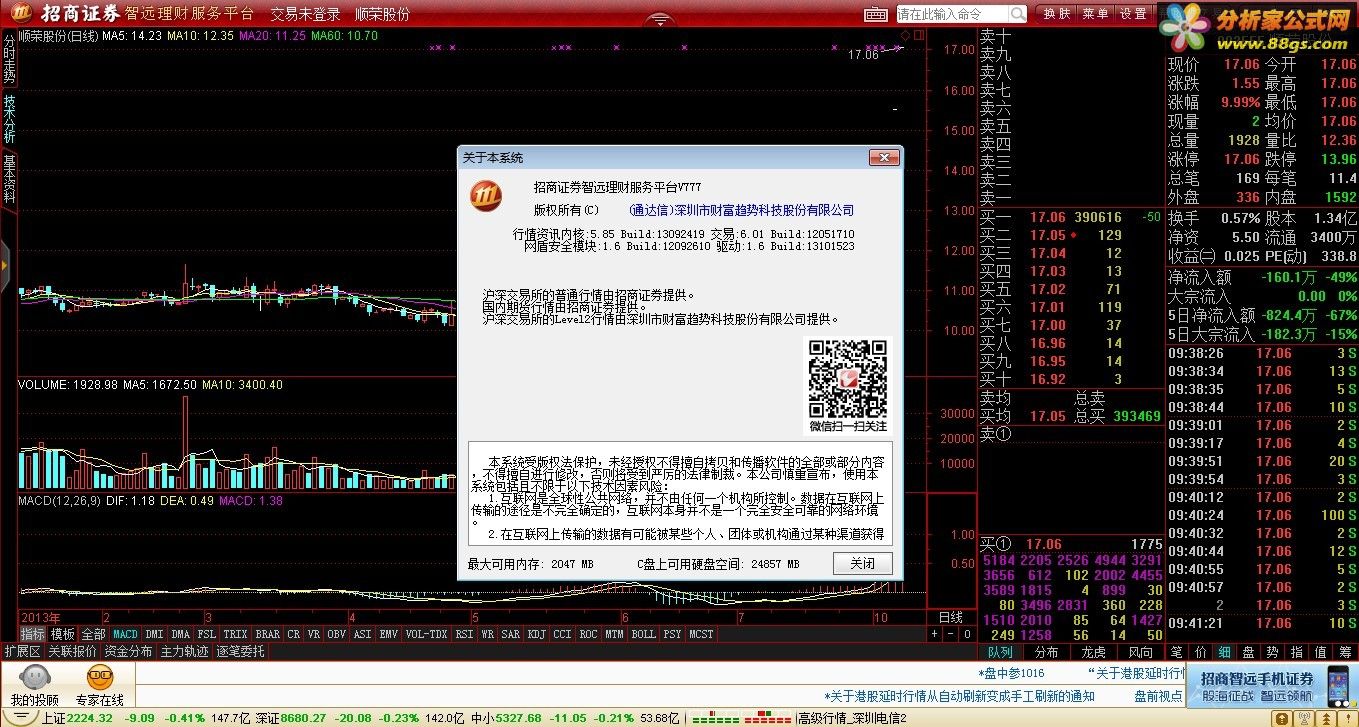Screen dimensions: 1359x727
Task: Click the 高级行情_深圳电信2 server status
Action: coord(851,718)
